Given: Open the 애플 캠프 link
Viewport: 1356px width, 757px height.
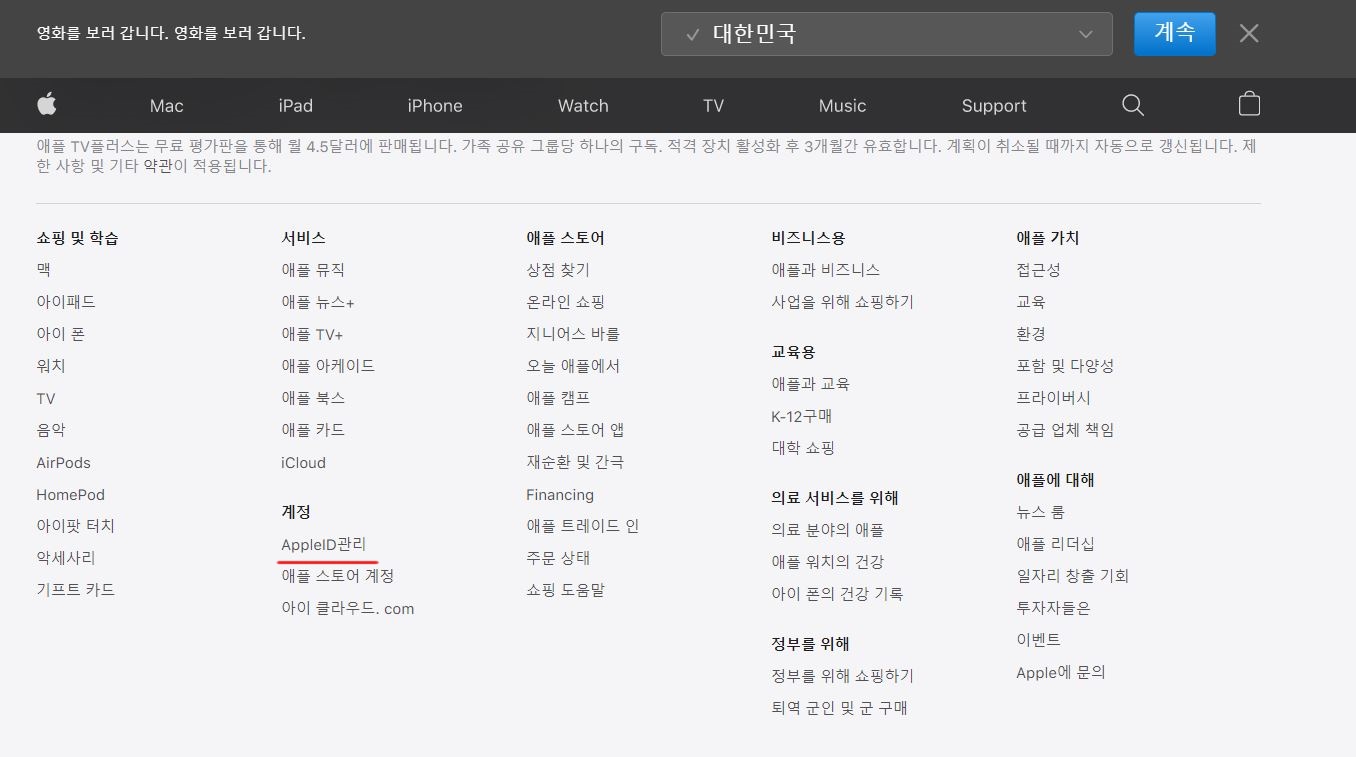Looking at the screenshot, I should pyautogui.click(x=558, y=398).
